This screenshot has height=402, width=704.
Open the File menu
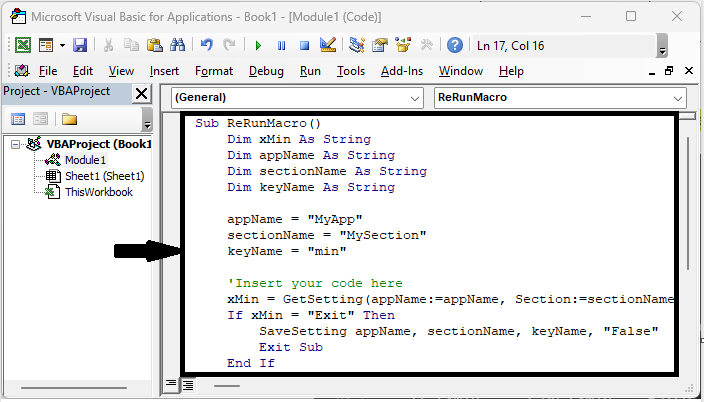point(48,71)
